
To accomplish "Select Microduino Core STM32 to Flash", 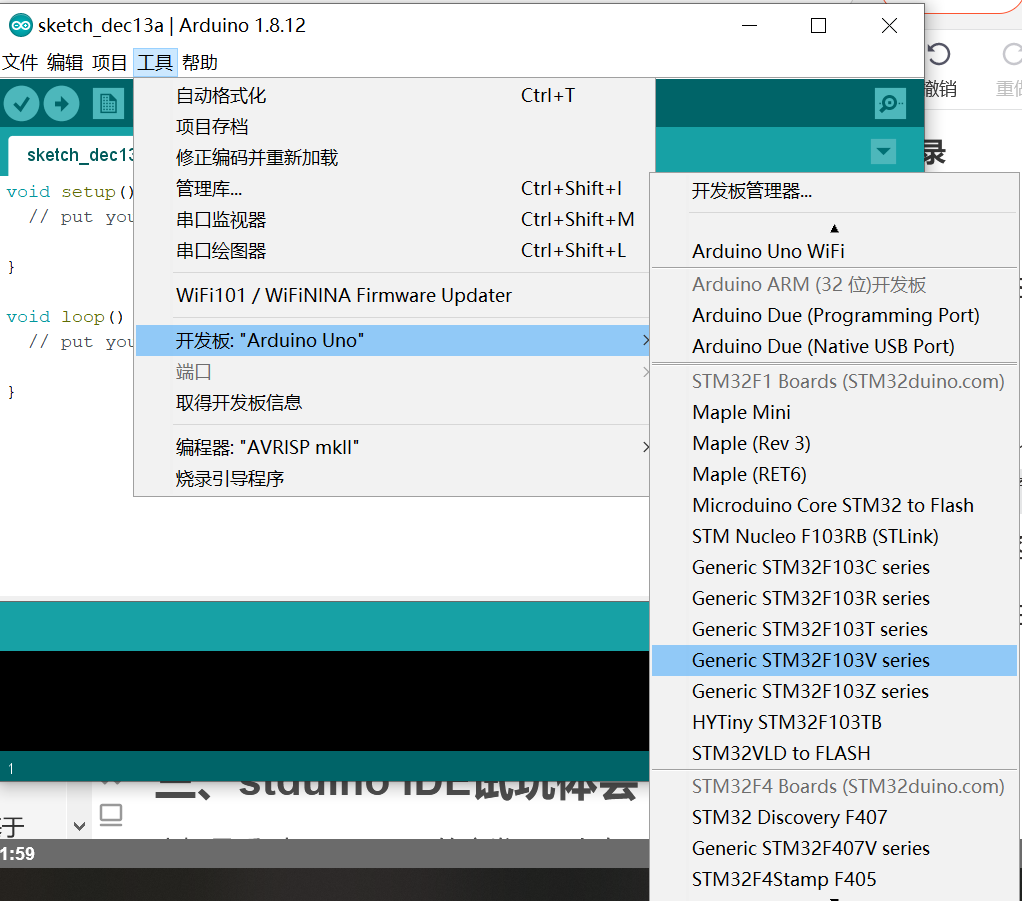I will click(x=834, y=505).
